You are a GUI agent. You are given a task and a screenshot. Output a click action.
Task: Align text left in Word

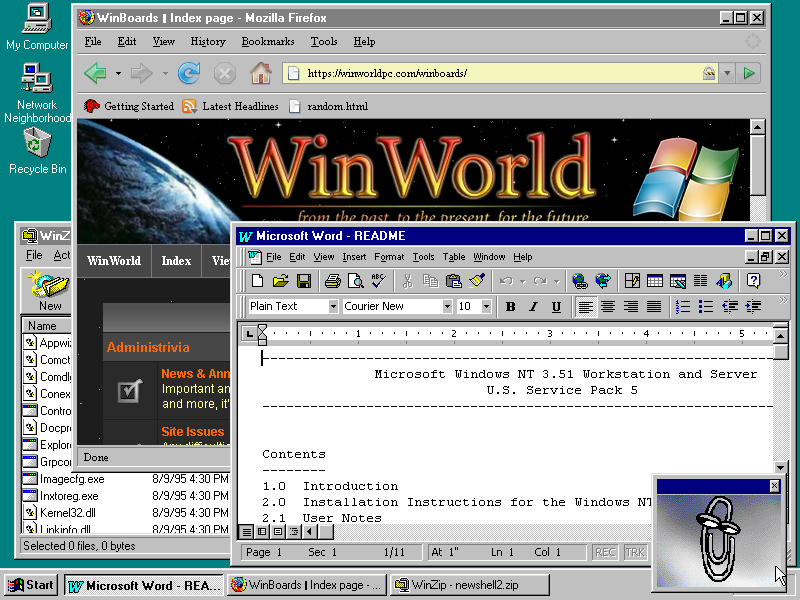585,306
